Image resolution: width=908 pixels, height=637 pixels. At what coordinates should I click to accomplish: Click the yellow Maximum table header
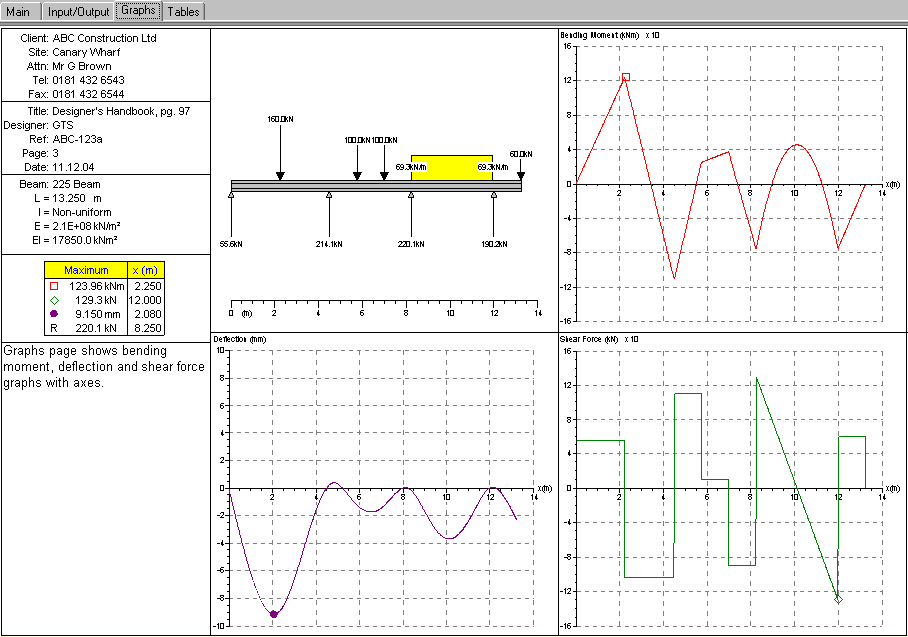pos(86,270)
